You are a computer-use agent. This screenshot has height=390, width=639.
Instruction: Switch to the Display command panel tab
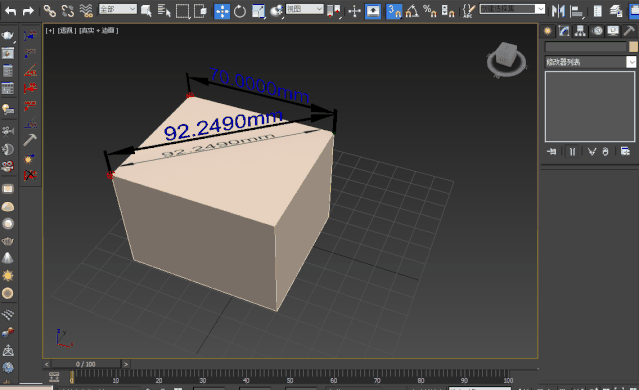613,31
